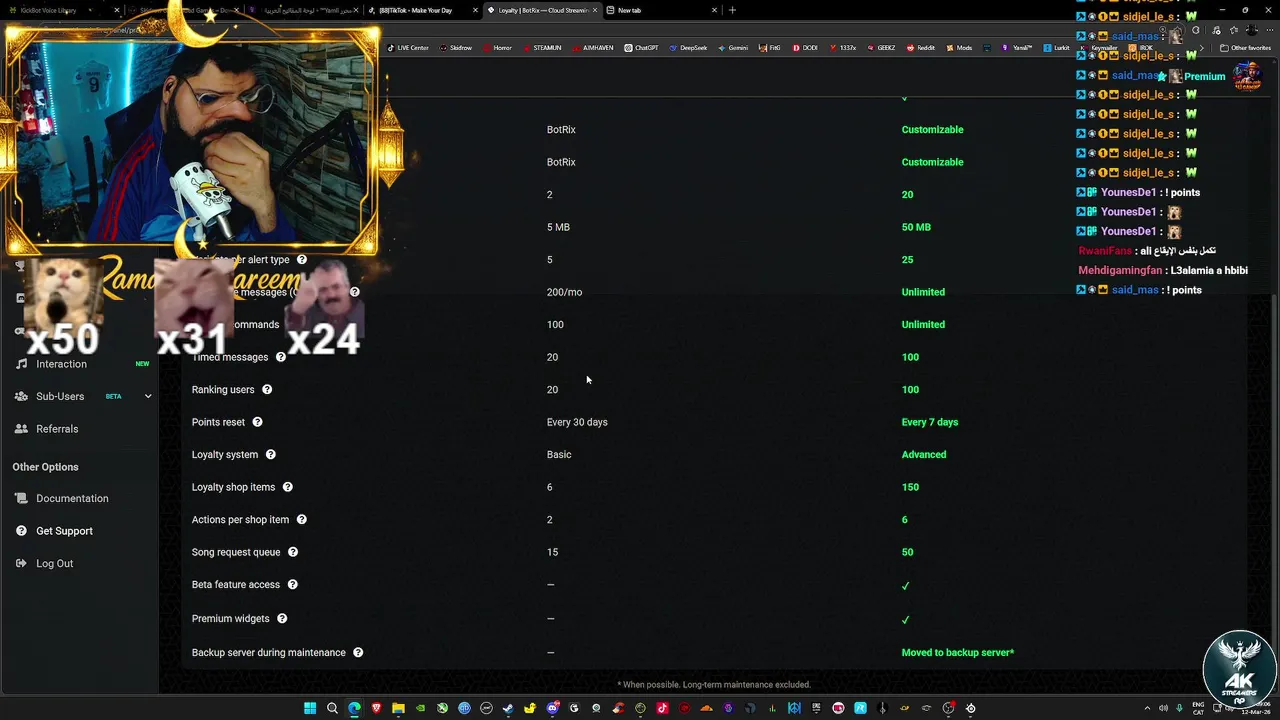Screen dimensions: 1280x720
Task: Click the help icon beside Actions per shop item
Action: click(x=301, y=519)
